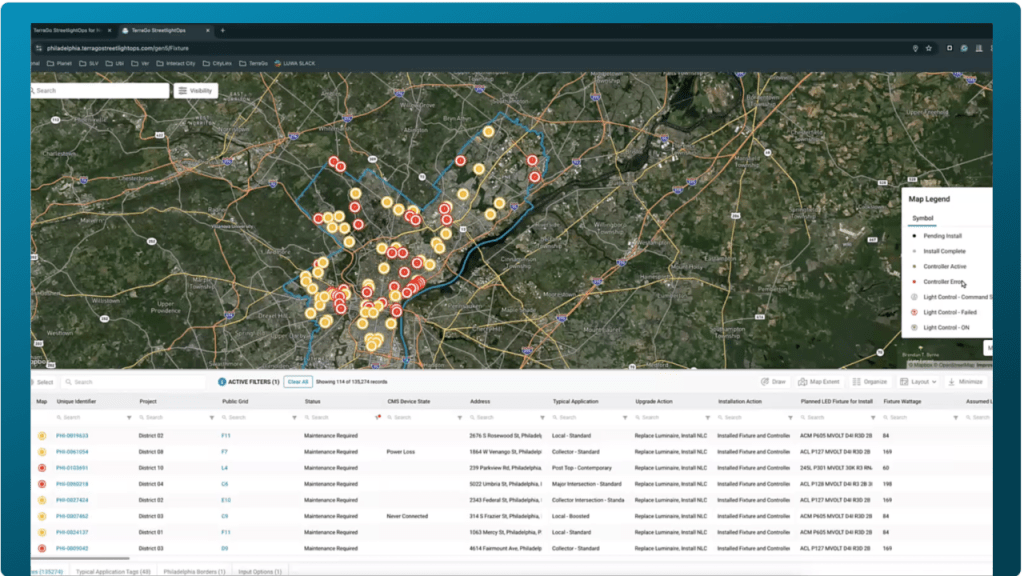Bookmark this page with star icon
The height and width of the screenshot is (576, 1024).
click(x=929, y=48)
